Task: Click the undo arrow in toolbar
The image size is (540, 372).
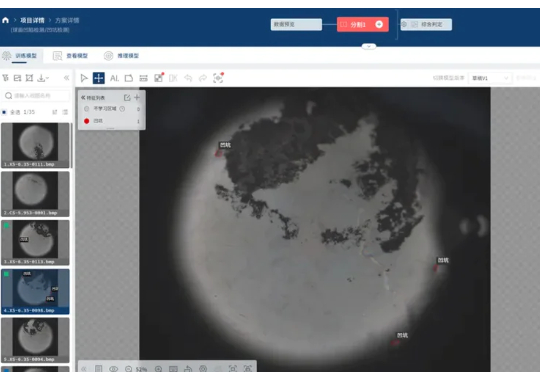Action: (x=188, y=78)
